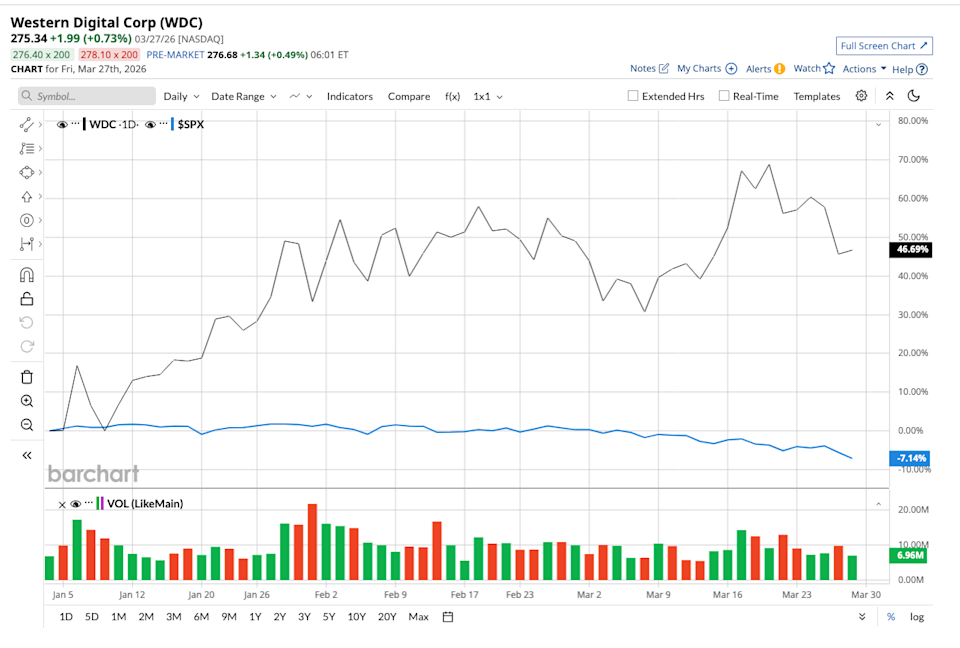This screenshot has width=960, height=648.
Task: Enable the Extended Hrs checkbox
Action: pos(633,96)
